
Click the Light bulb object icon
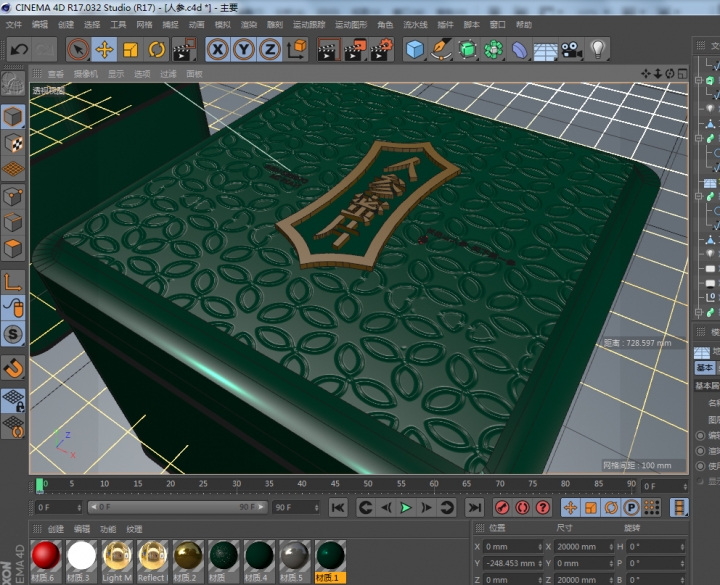[x=598, y=48]
